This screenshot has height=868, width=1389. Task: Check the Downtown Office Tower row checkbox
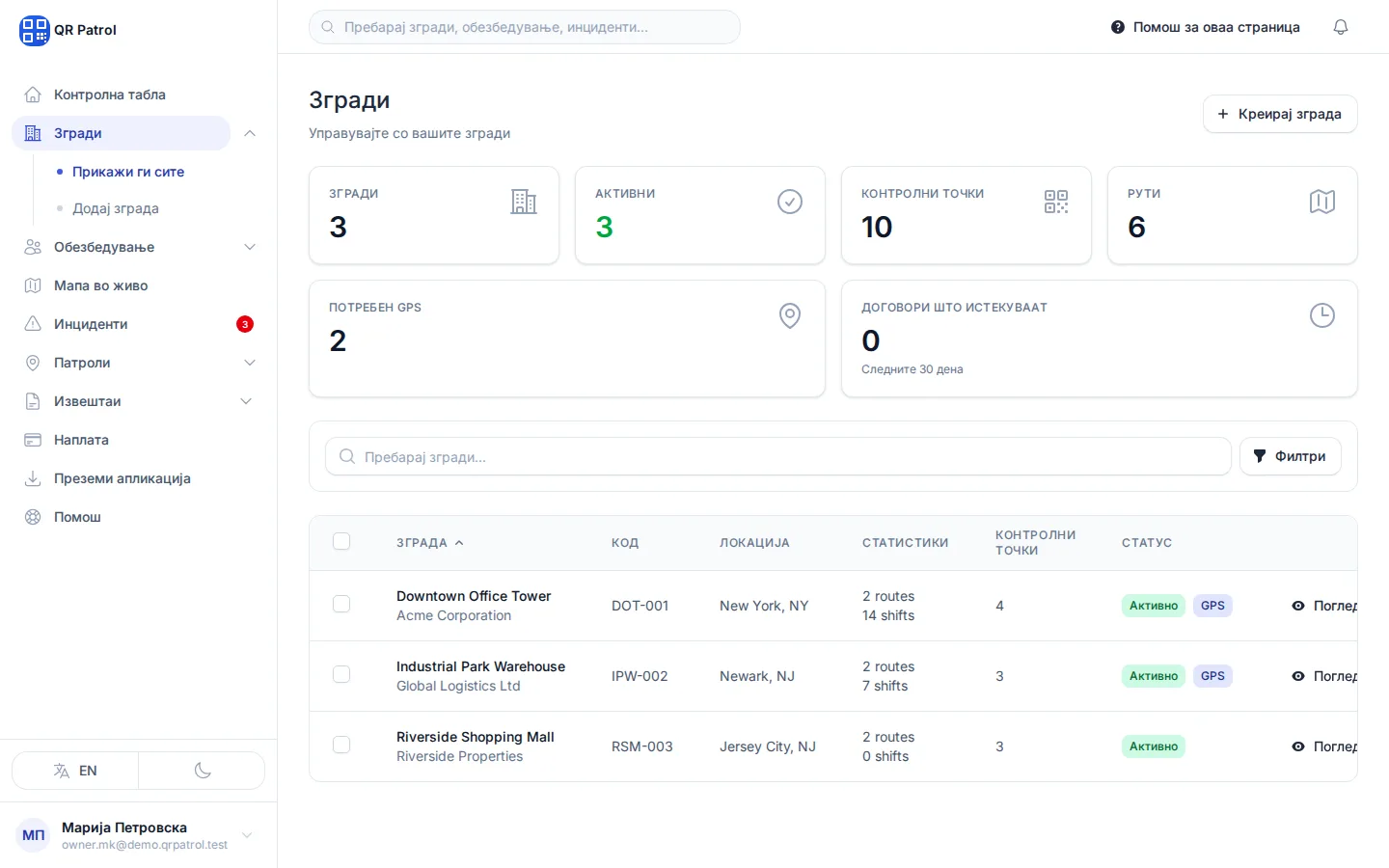coord(341,604)
